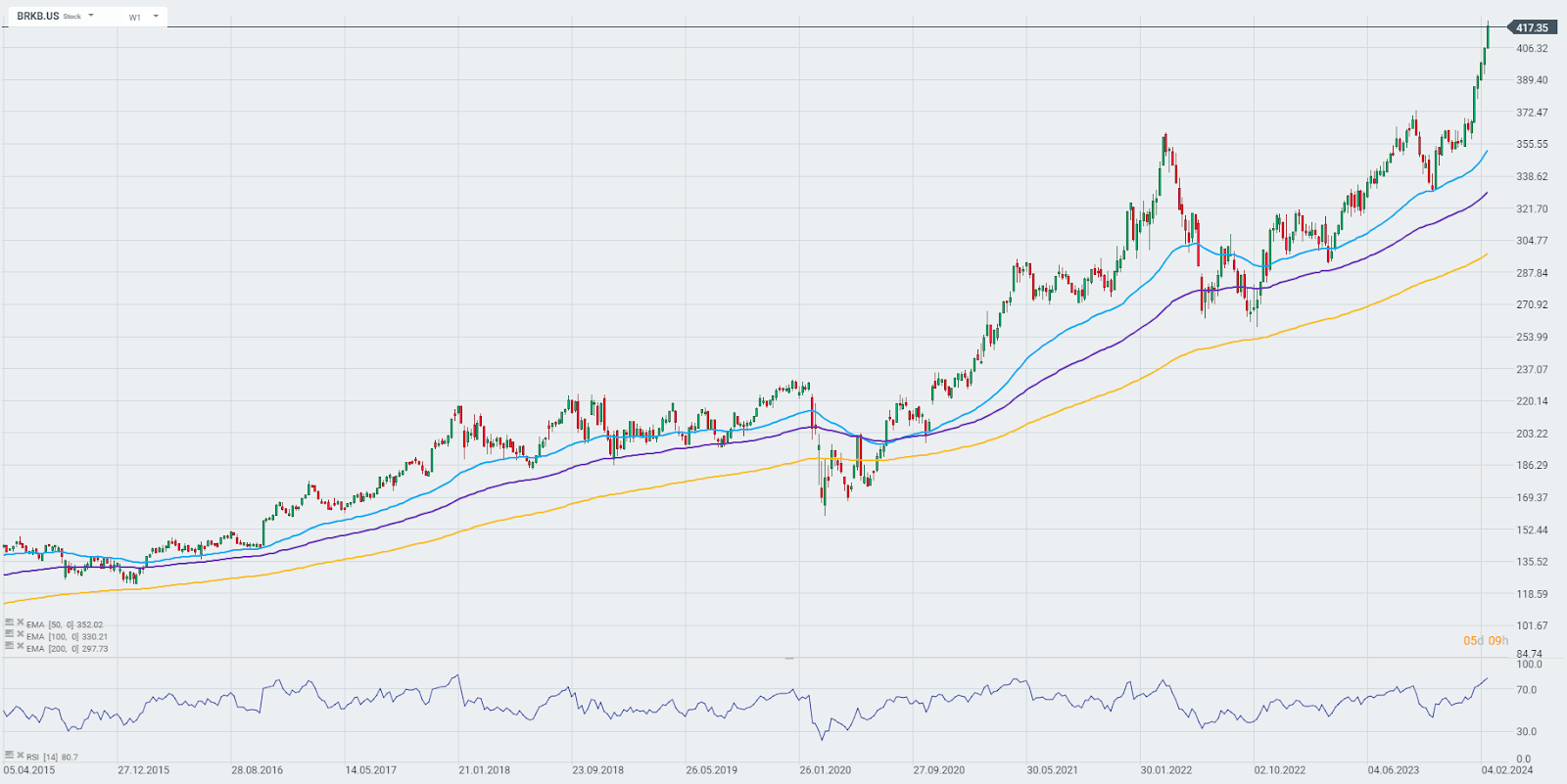Remove RSI indicator with its X icon

point(20,756)
